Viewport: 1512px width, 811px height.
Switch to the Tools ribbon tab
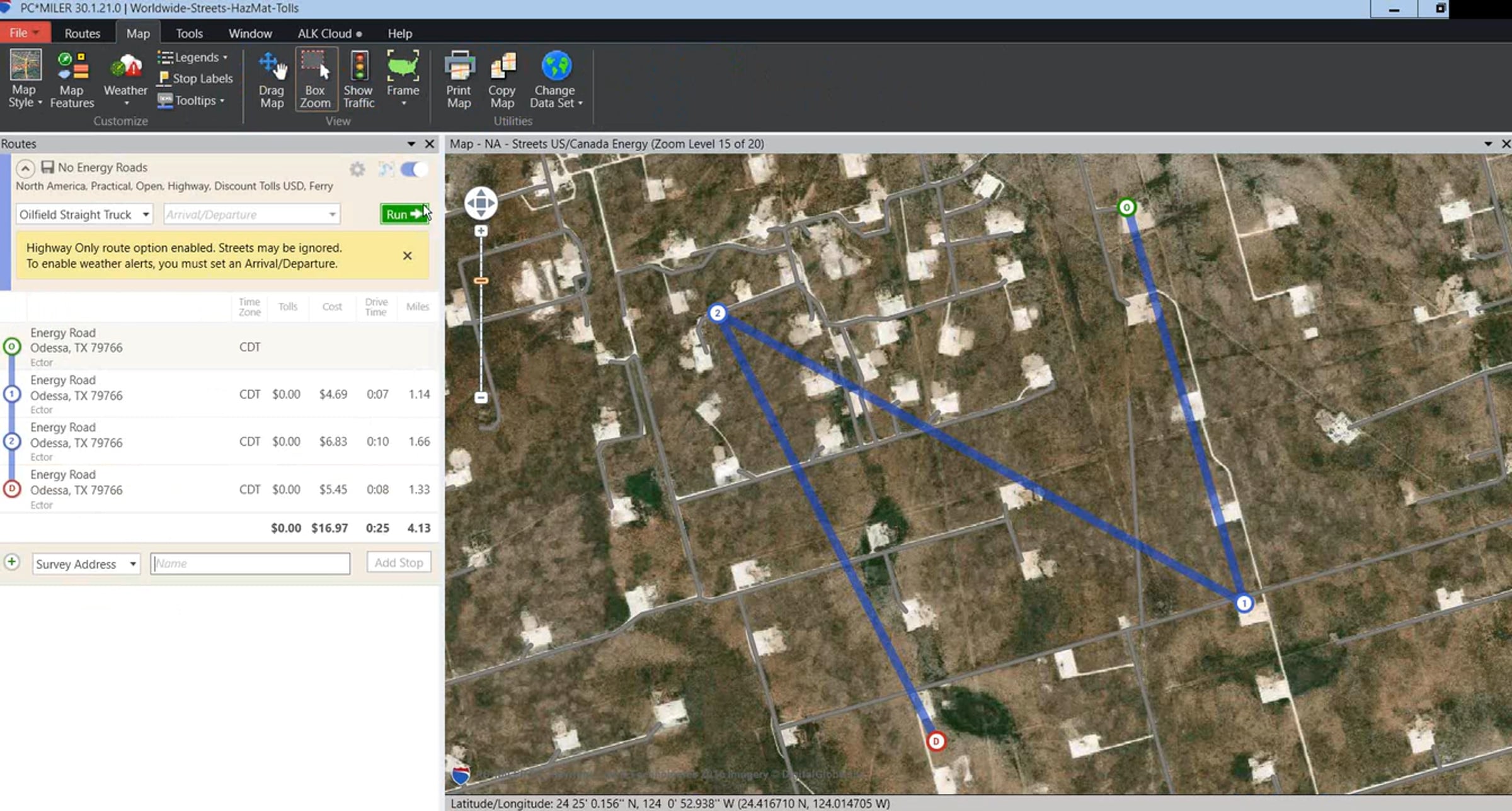(x=189, y=33)
